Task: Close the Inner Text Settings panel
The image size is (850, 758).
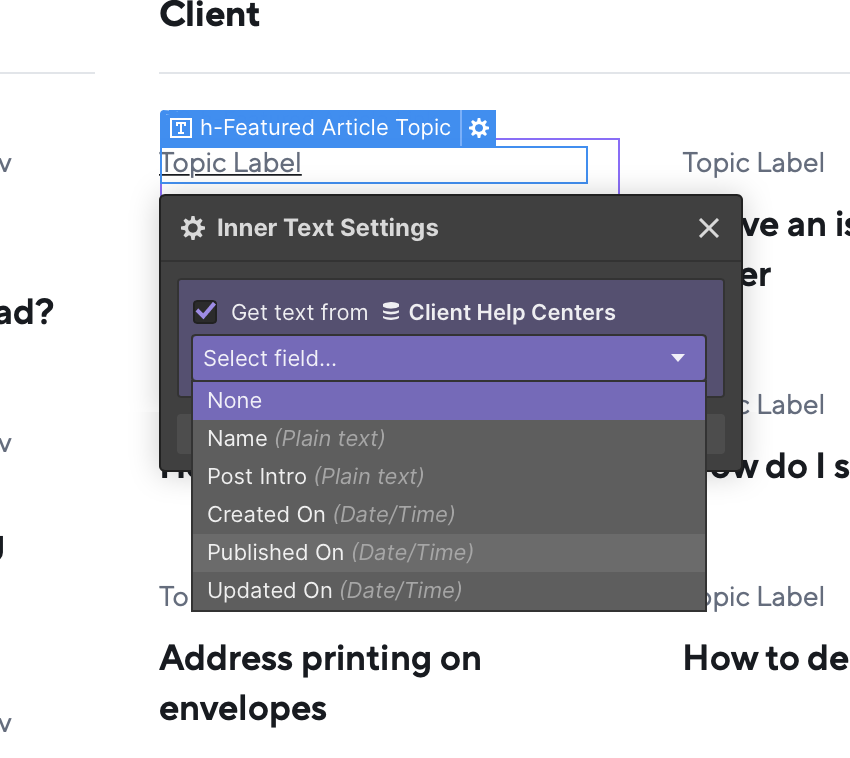Action: (709, 228)
